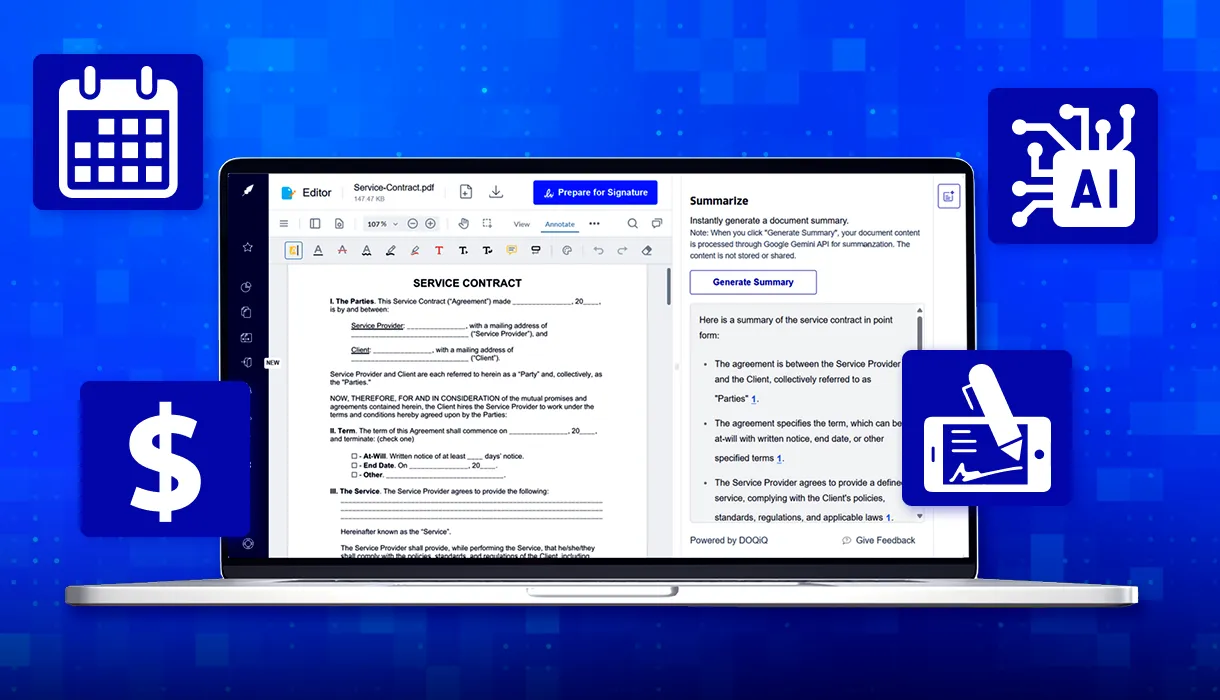Click the Editor logo icon
1220x700 pixels.
288,193
